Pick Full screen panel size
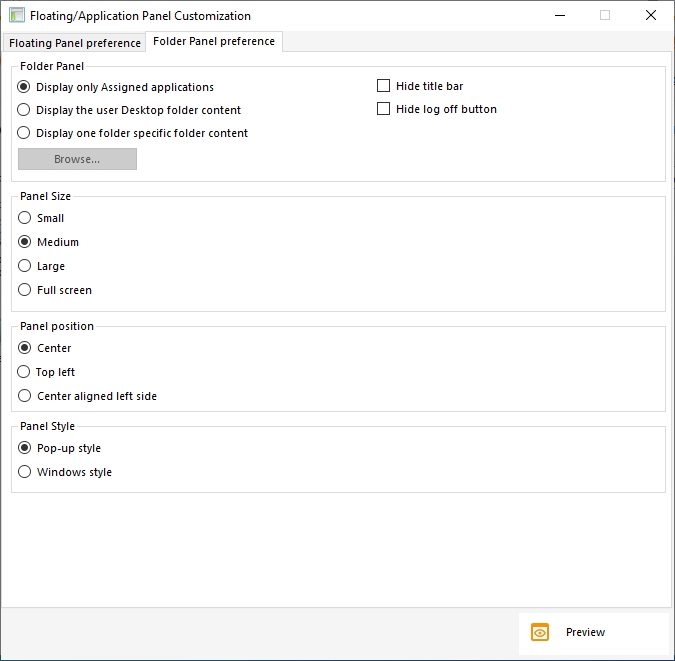 [25, 290]
